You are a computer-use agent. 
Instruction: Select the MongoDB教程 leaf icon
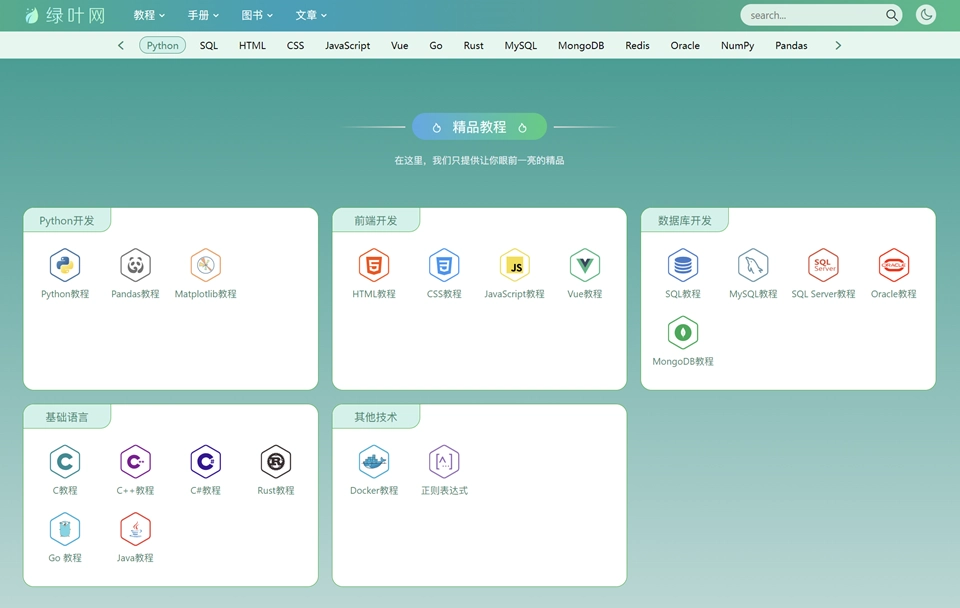click(681, 330)
